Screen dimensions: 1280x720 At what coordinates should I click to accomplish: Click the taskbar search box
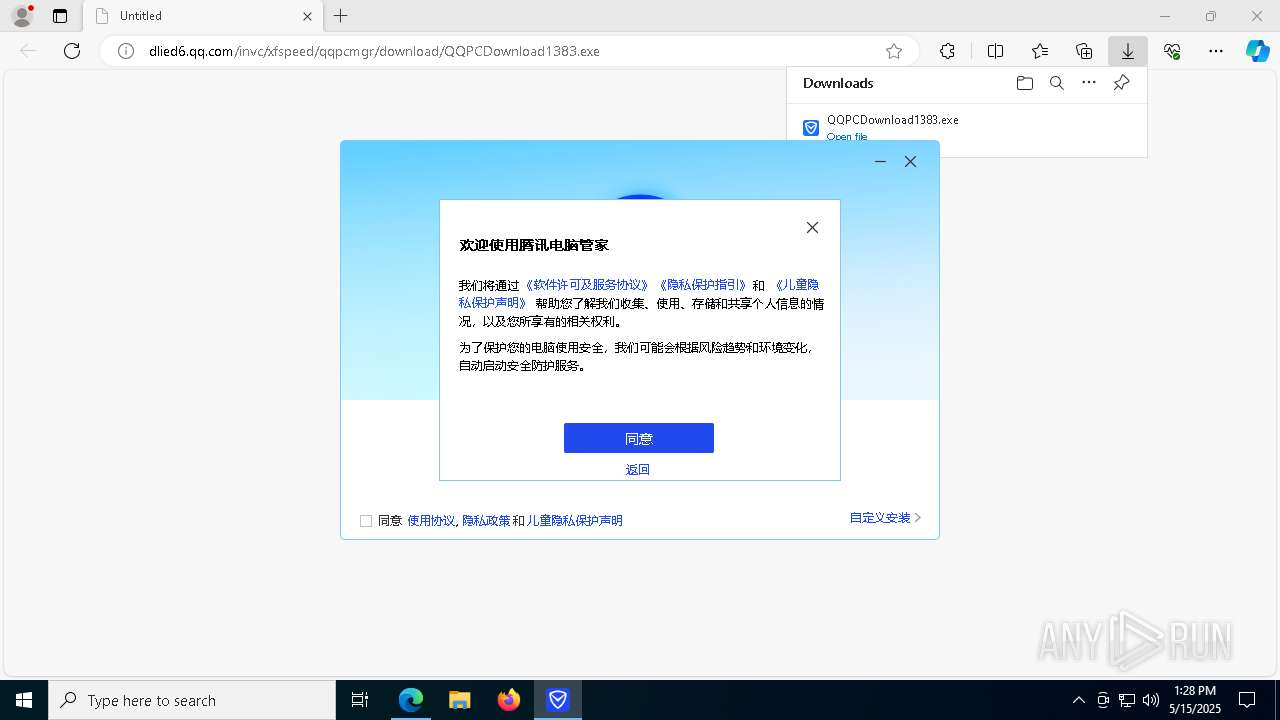[x=192, y=700]
